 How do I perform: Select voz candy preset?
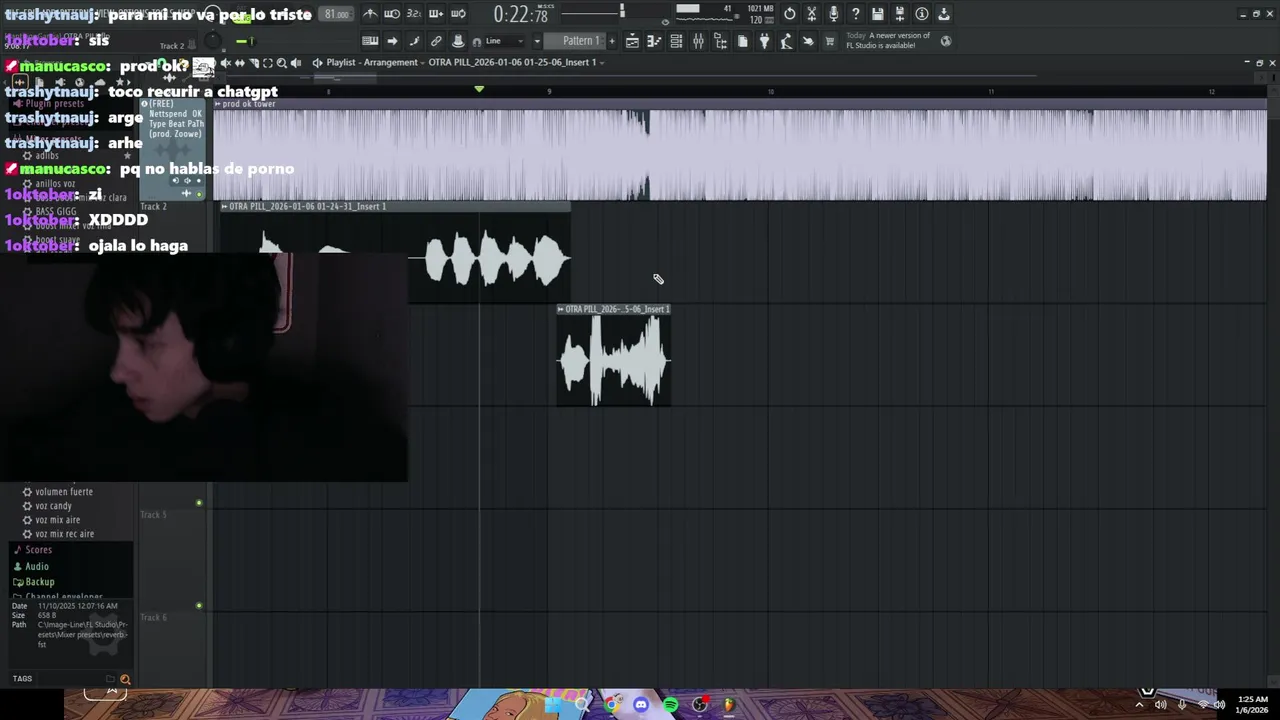53,506
